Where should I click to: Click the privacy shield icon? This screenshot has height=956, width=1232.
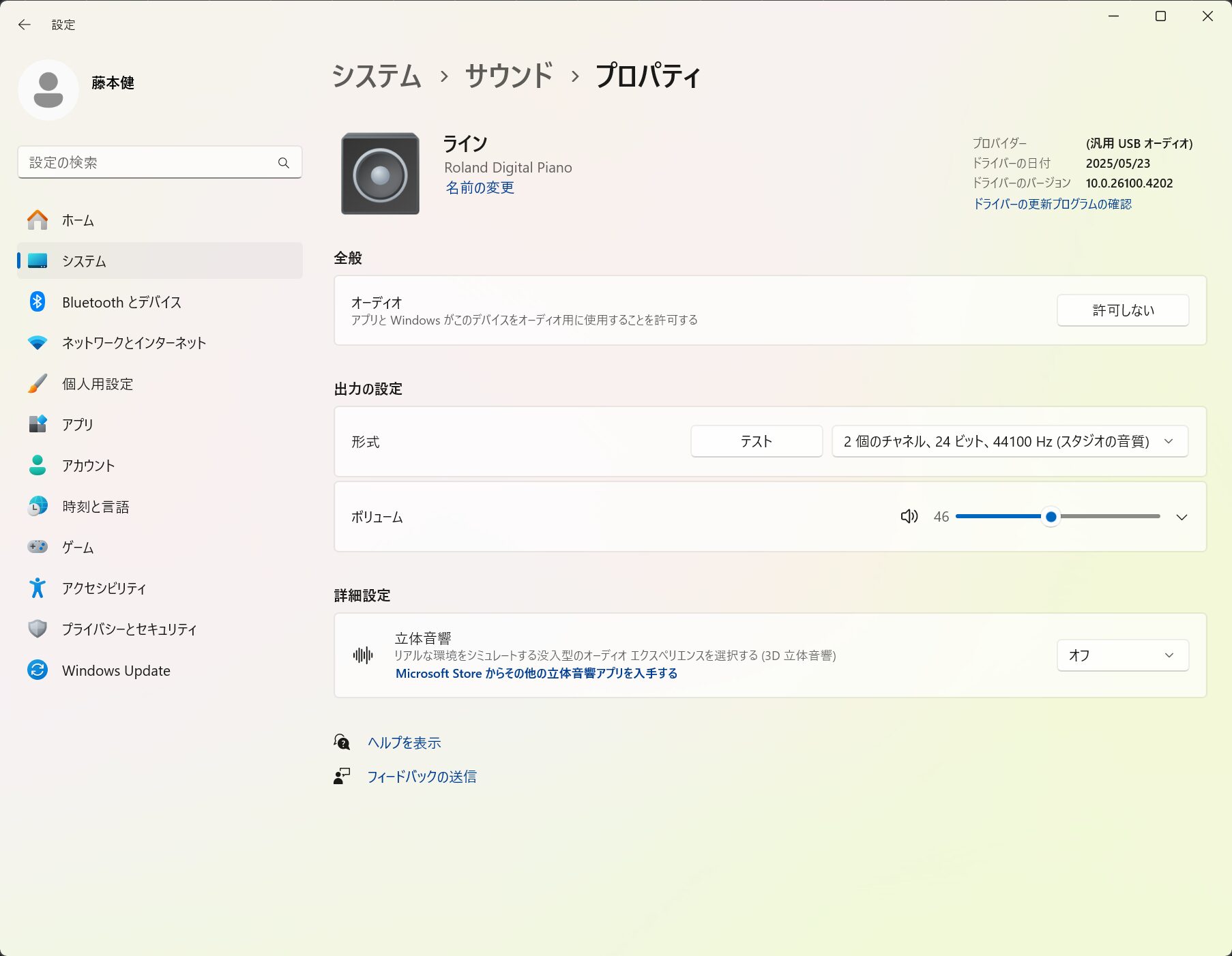tap(38, 629)
